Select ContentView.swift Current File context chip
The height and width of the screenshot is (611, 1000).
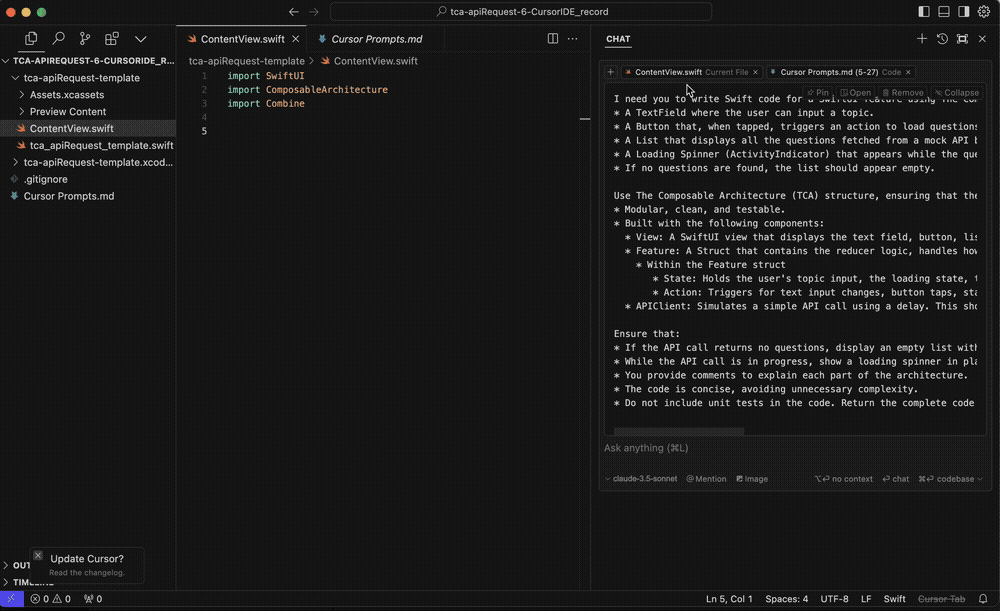click(x=691, y=72)
